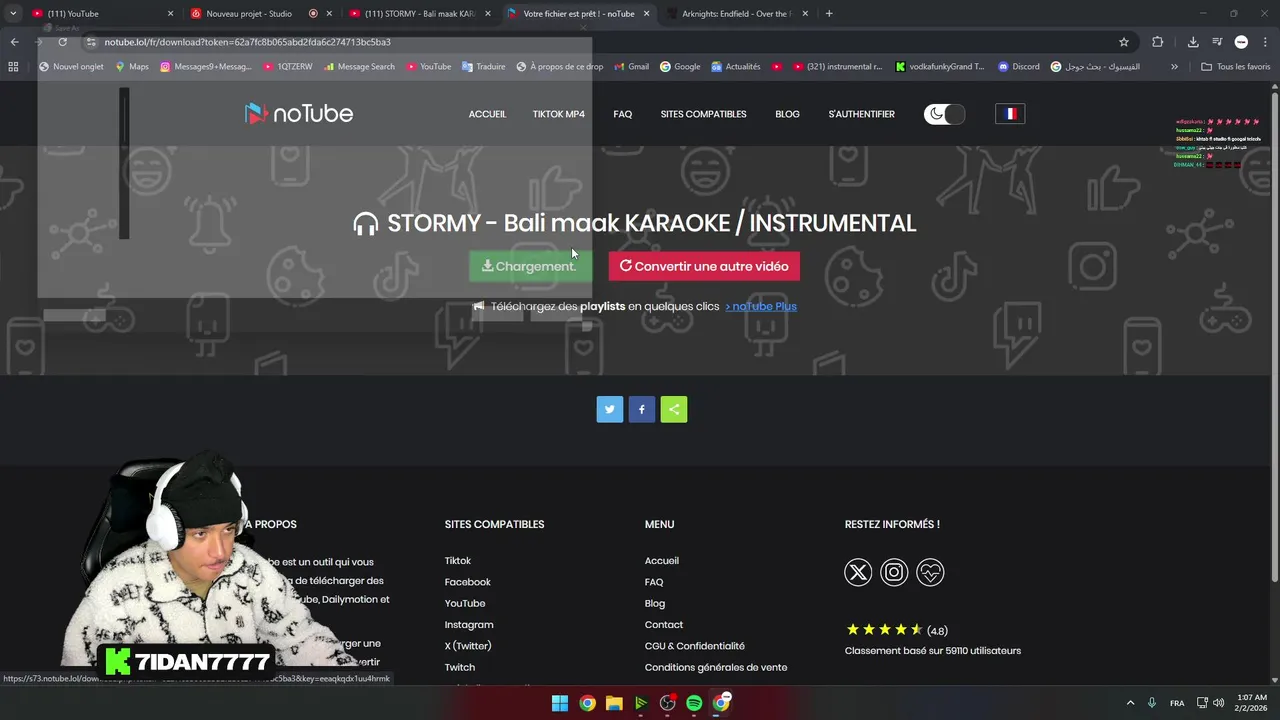
Task: Open Gmail bookmark
Action: [x=631, y=67]
